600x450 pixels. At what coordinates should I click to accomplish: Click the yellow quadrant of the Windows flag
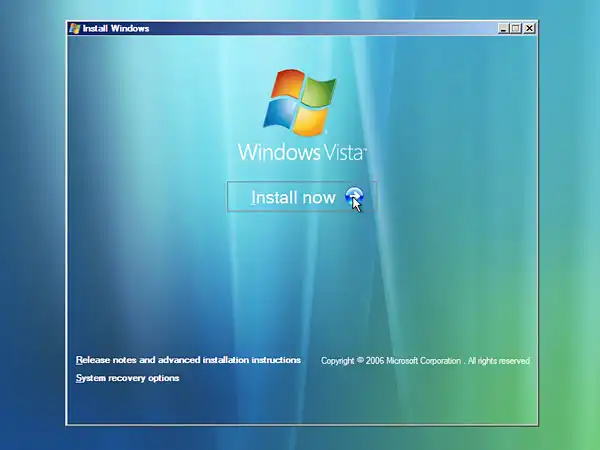point(310,119)
